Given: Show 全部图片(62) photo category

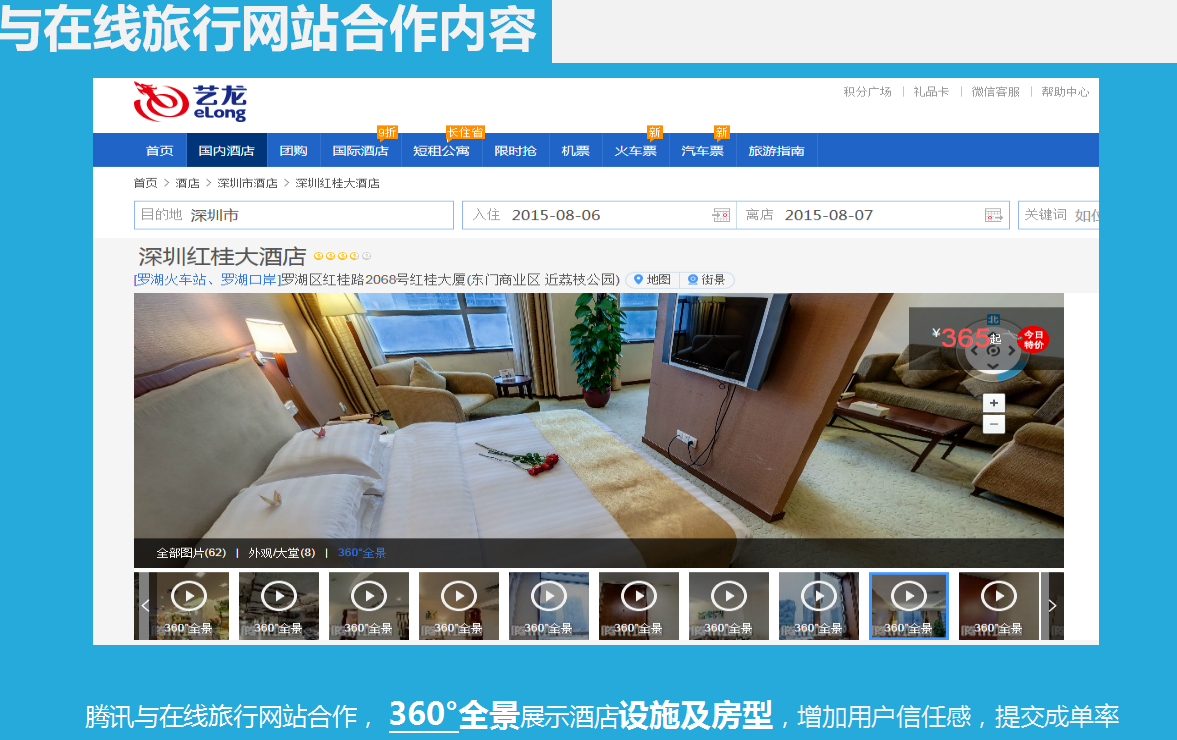Looking at the screenshot, I should pyautogui.click(x=190, y=552).
